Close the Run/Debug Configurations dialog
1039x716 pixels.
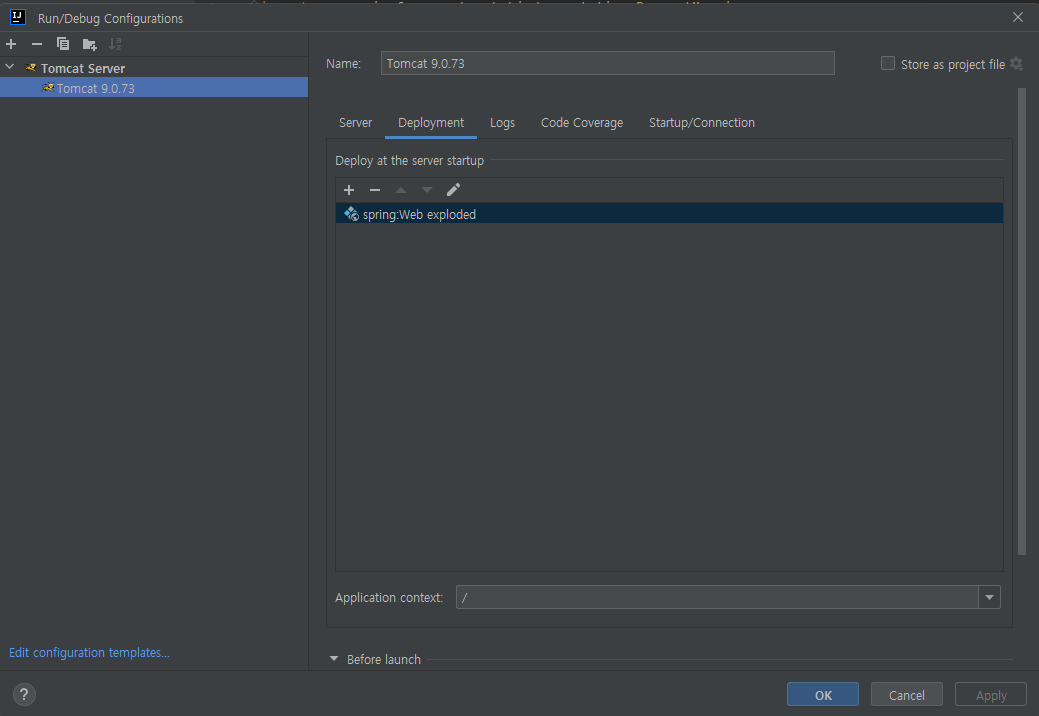click(1018, 17)
